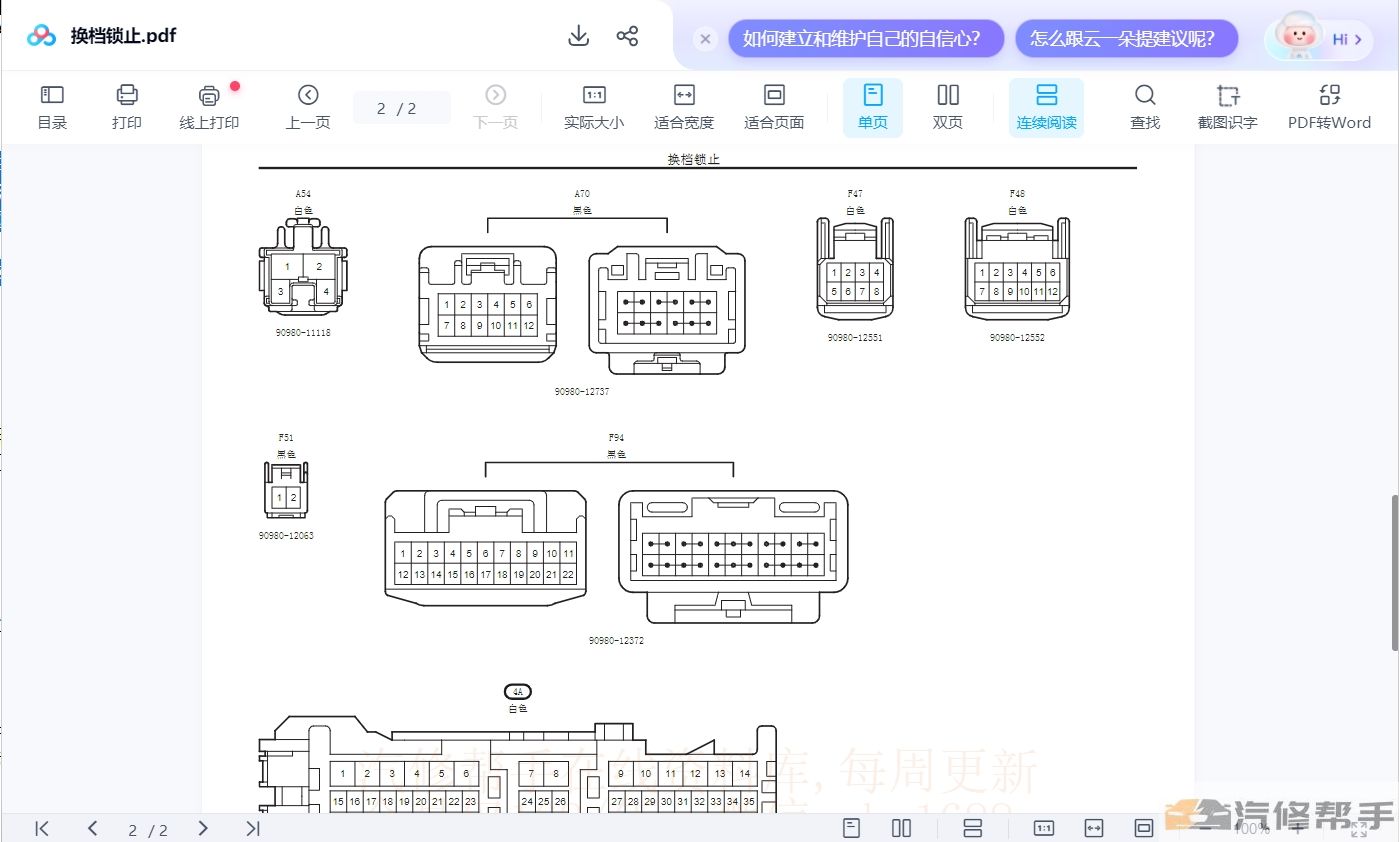Switch to 双页 double page view
1399x842 pixels.
pos(948,107)
